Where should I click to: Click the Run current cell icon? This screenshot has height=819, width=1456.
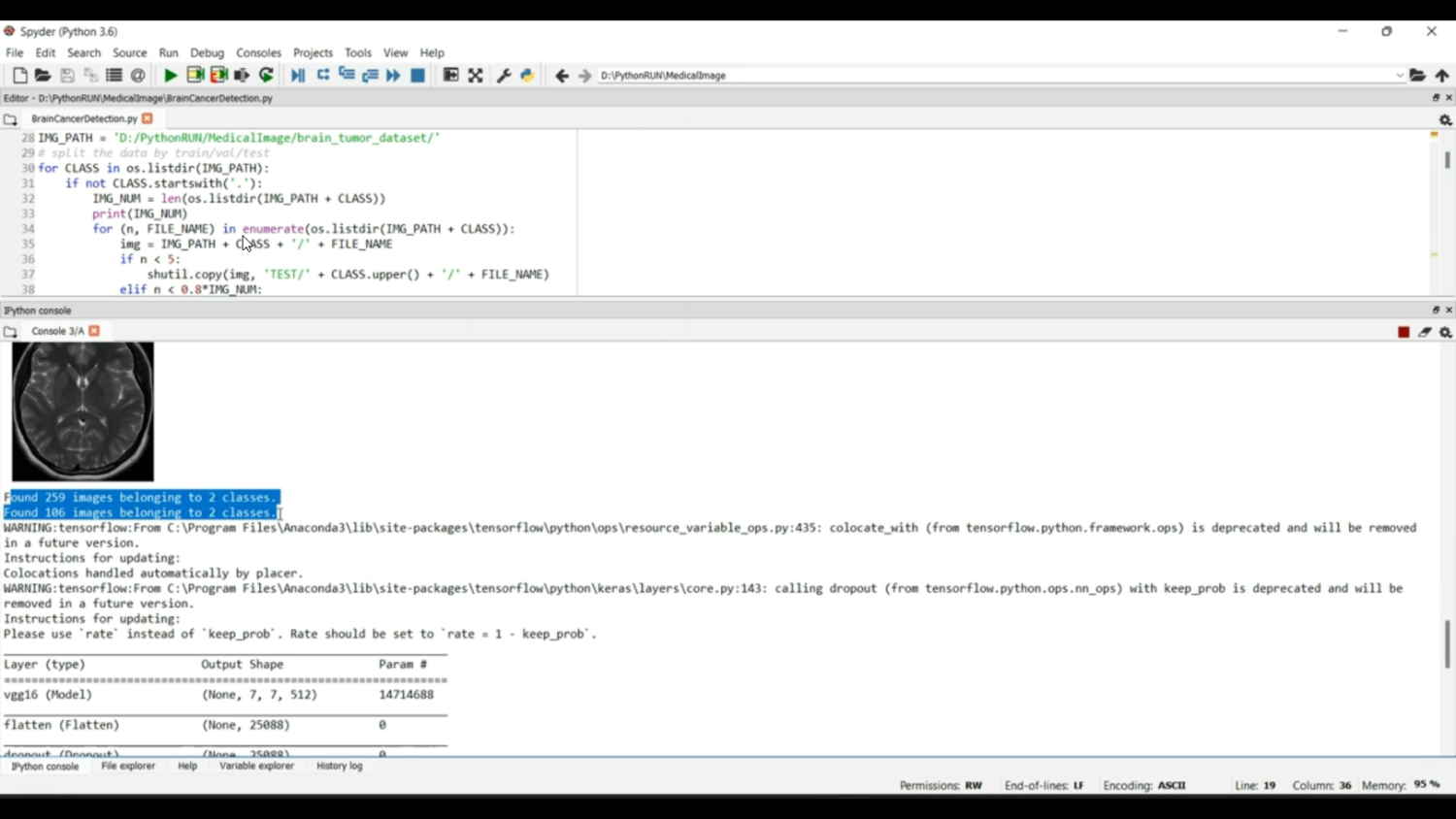pyautogui.click(x=195, y=76)
